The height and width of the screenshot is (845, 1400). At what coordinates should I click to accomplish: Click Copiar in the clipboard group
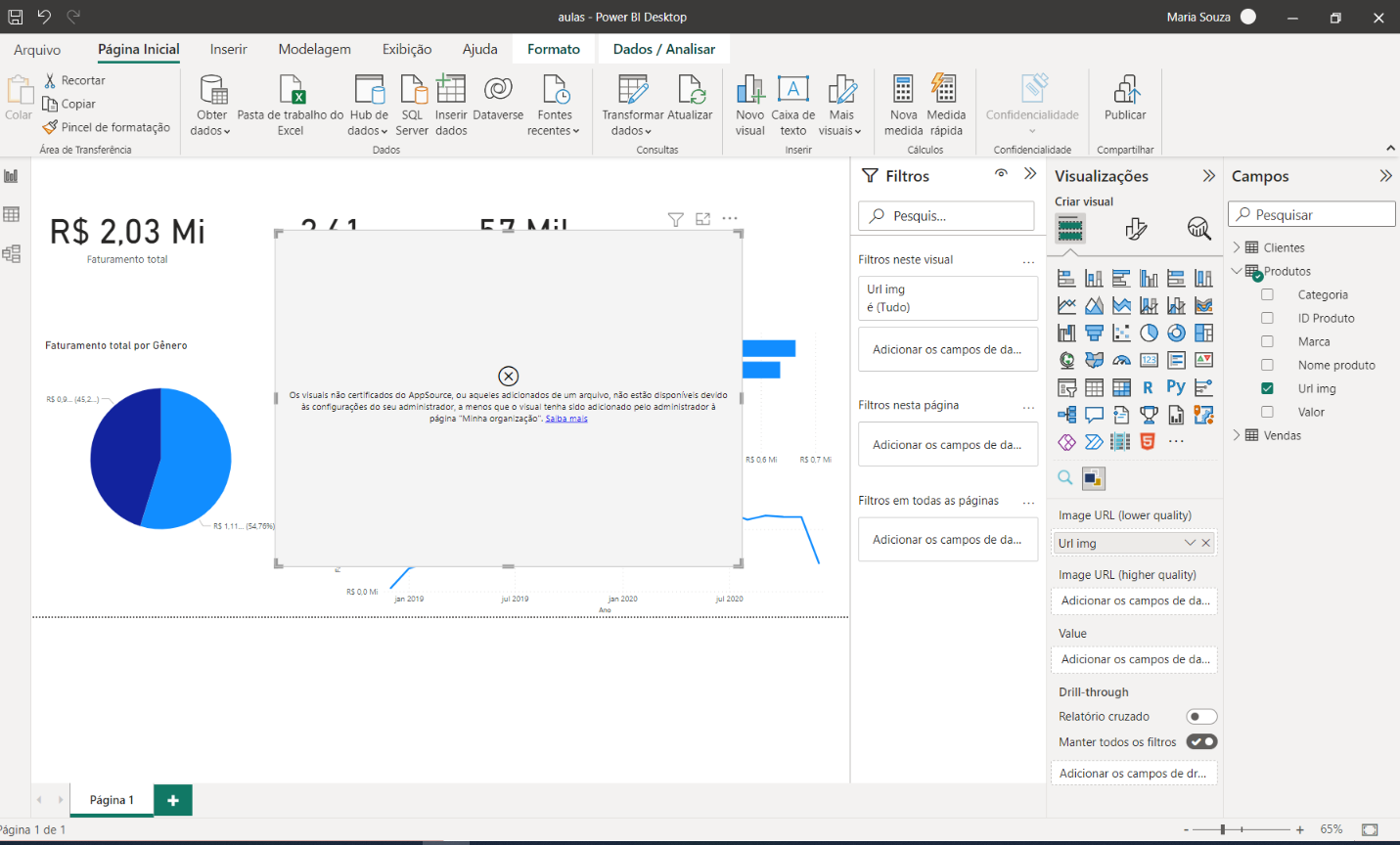tap(69, 104)
